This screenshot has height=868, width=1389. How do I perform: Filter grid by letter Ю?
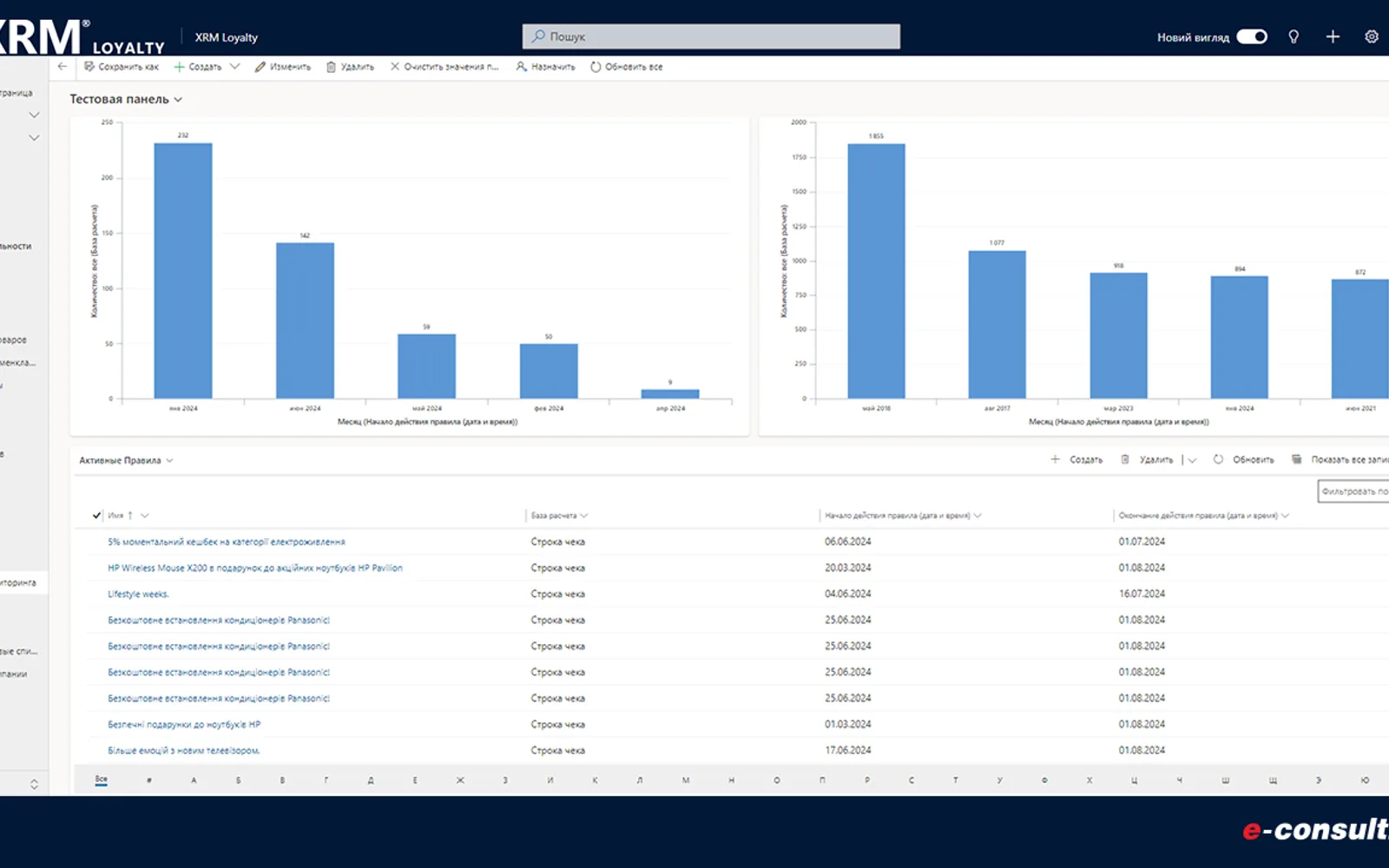[x=1365, y=780]
